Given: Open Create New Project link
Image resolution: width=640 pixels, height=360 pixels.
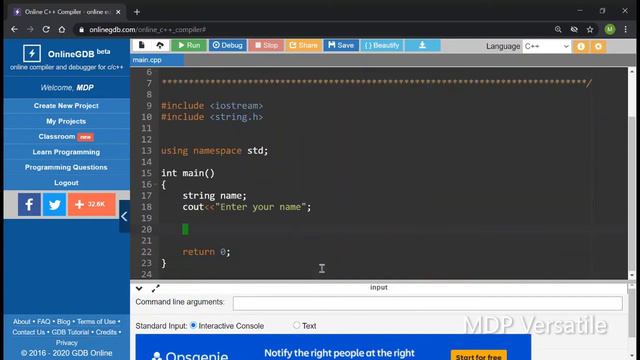Looking at the screenshot, I should pyautogui.click(x=66, y=106).
